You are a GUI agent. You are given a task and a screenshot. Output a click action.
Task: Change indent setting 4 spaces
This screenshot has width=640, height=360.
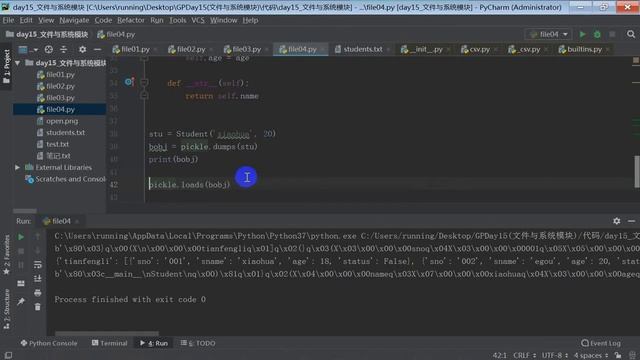coord(591,356)
